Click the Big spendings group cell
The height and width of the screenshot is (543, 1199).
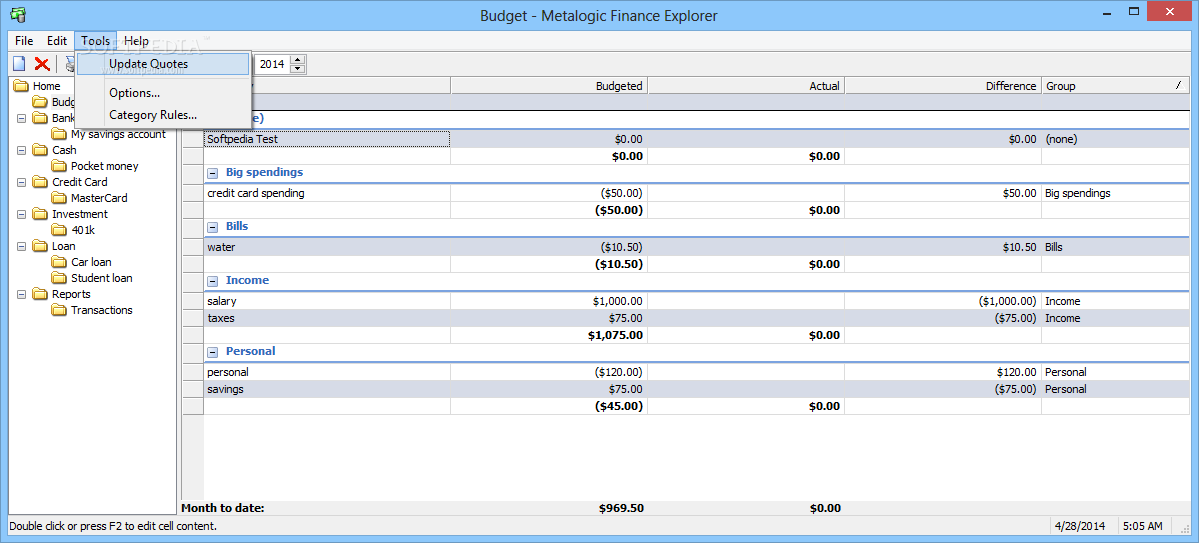[1116, 193]
